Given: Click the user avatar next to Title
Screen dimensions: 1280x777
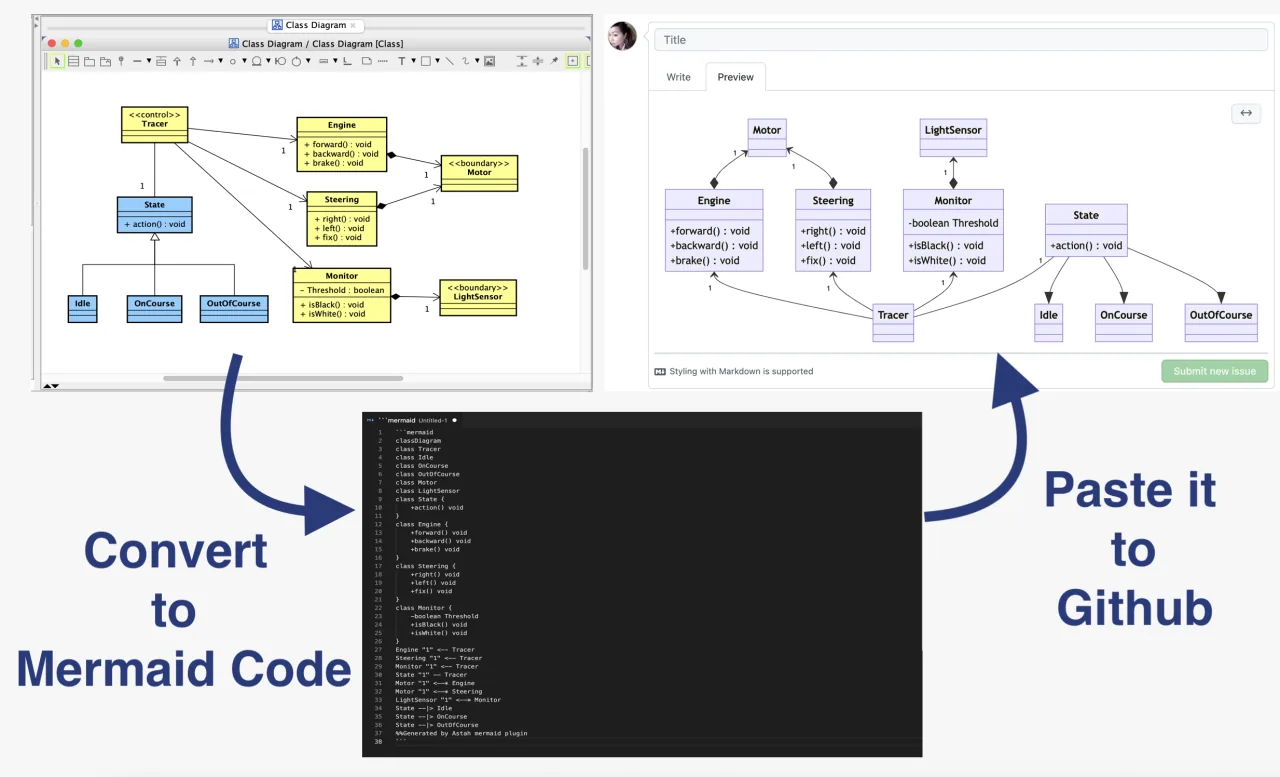Looking at the screenshot, I should 622,36.
